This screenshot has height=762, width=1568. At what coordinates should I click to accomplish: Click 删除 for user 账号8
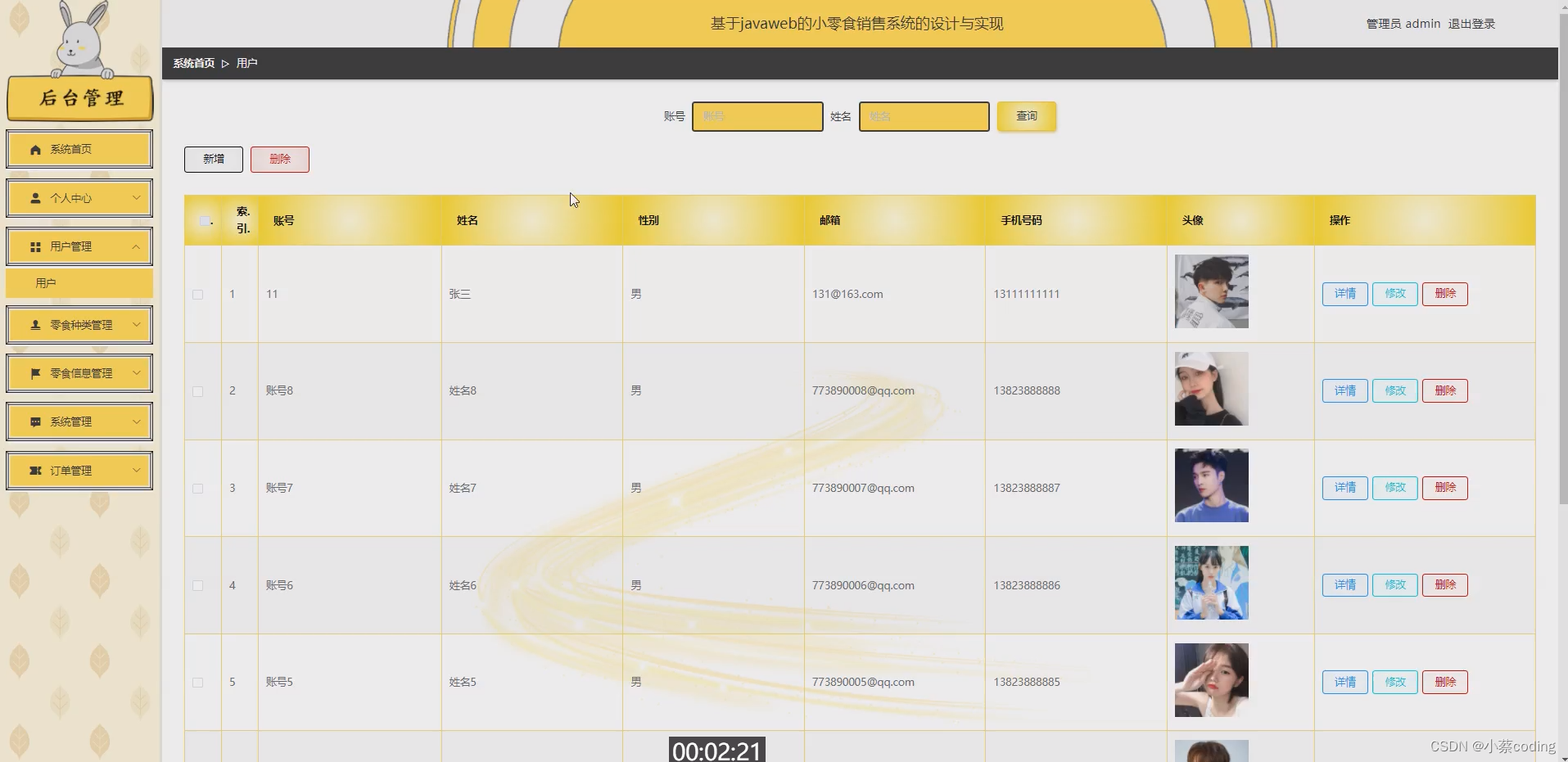1445,391
